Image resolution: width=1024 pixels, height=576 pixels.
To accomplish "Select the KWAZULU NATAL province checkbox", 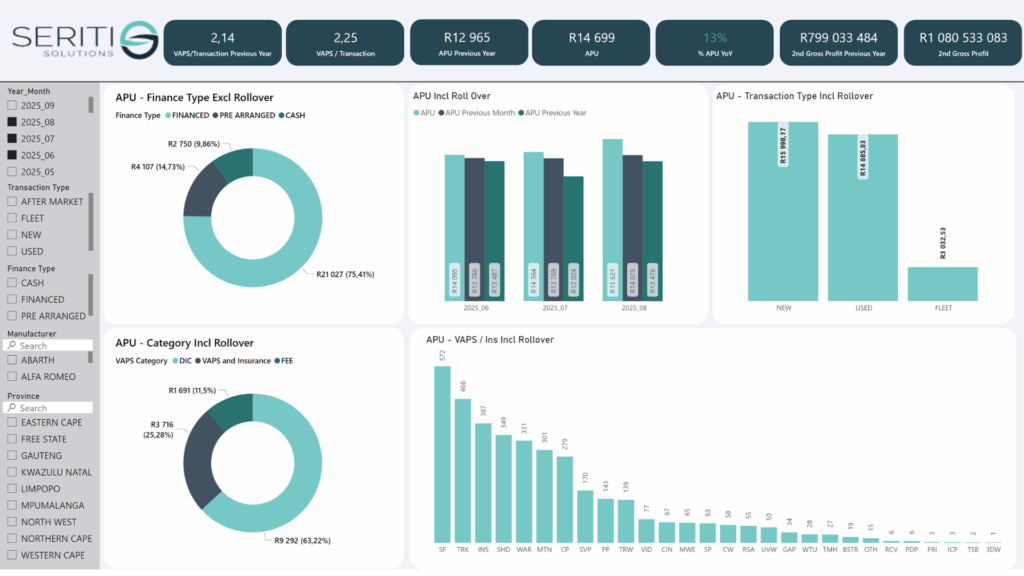I will [x=12, y=472].
